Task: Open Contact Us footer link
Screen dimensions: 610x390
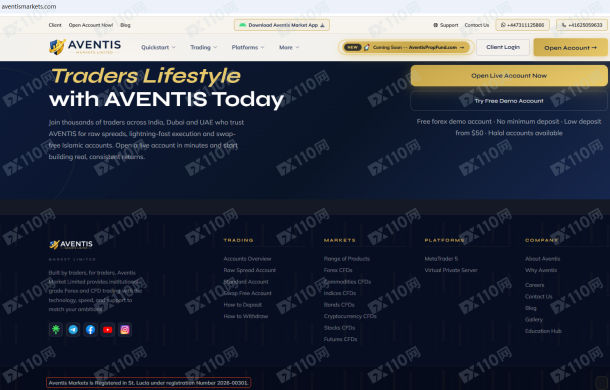Action: click(x=539, y=297)
